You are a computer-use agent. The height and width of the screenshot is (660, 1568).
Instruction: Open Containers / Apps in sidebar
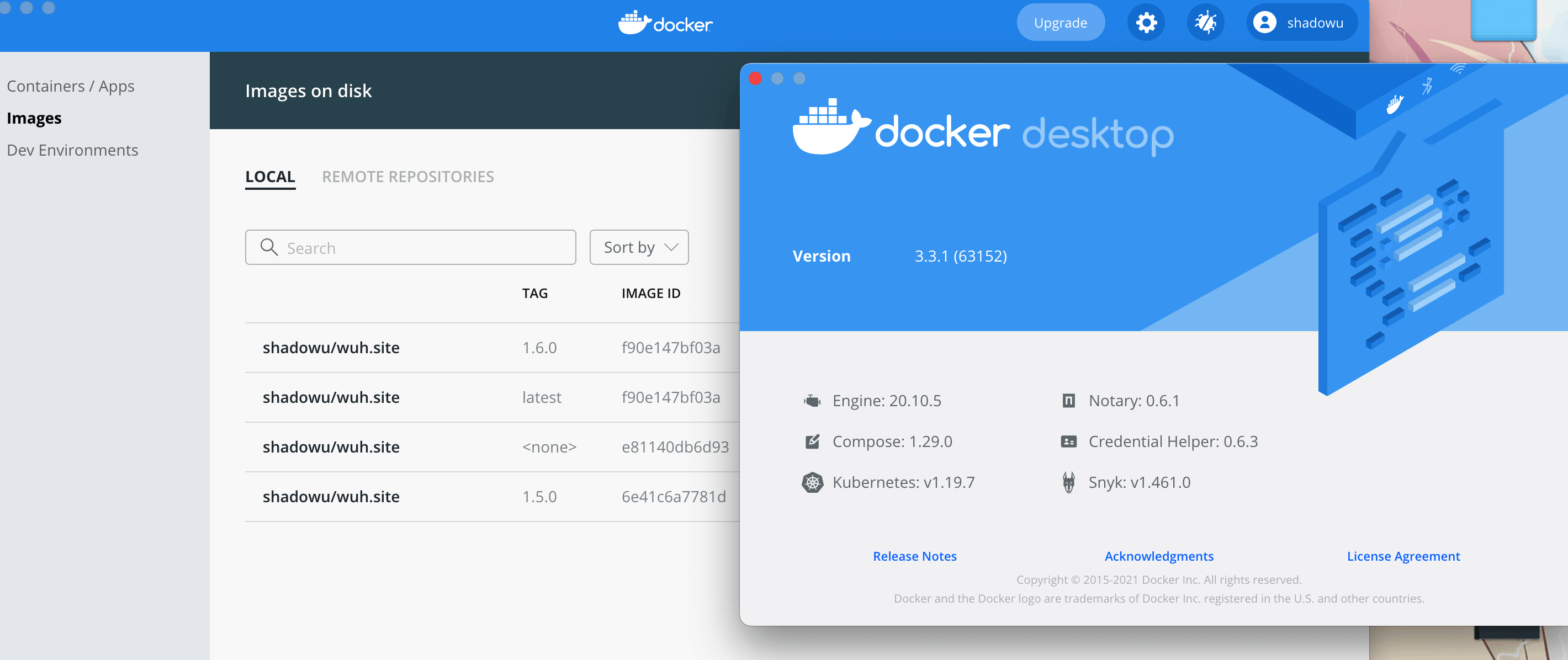tap(71, 87)
